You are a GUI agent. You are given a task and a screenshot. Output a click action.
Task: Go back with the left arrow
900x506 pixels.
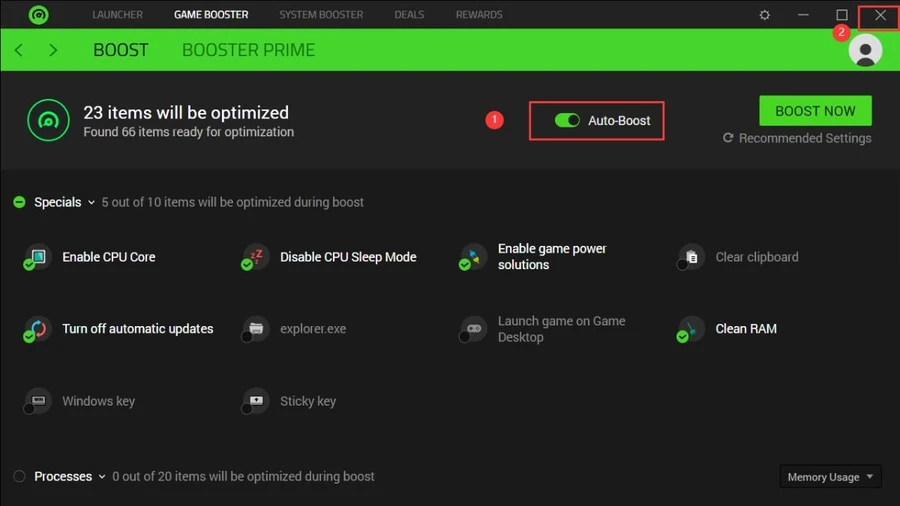[19, 50]
